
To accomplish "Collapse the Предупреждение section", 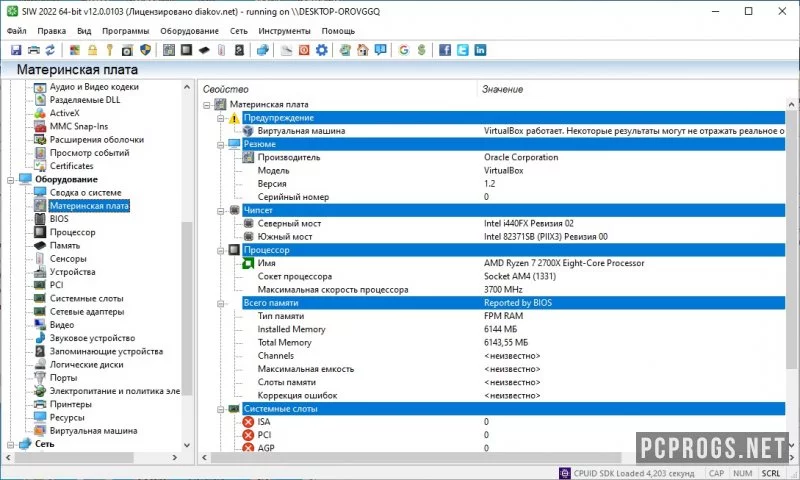I will point(221,118).
